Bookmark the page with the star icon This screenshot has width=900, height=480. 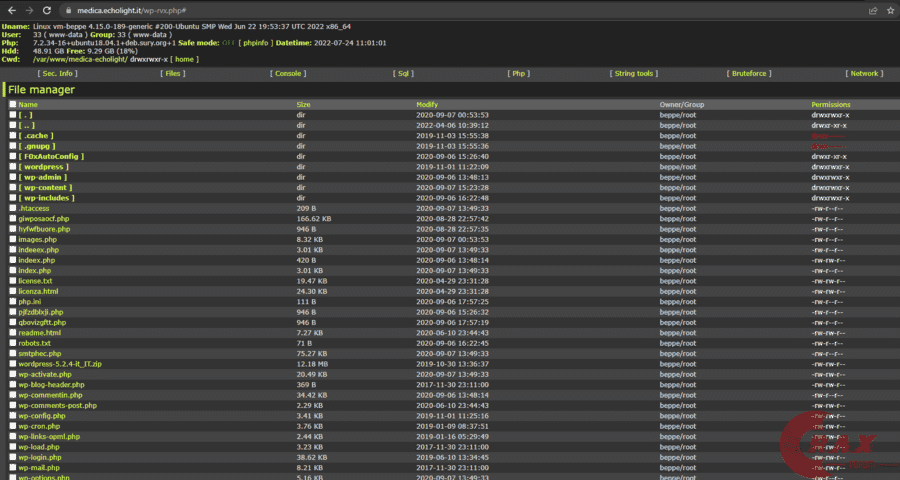891,10
